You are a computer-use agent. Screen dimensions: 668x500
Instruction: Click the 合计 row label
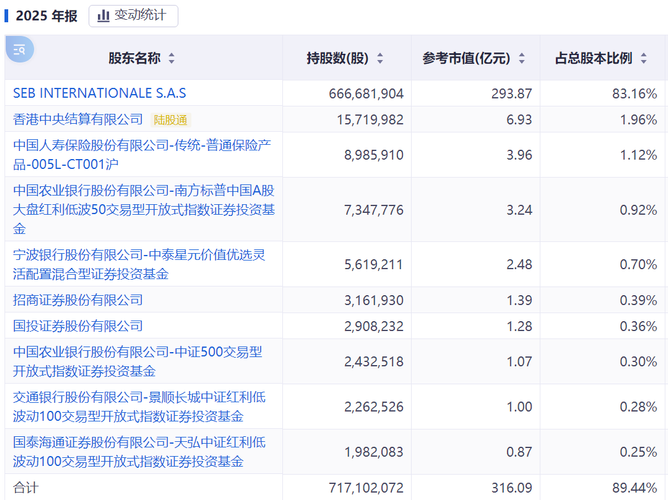point(26,488)
